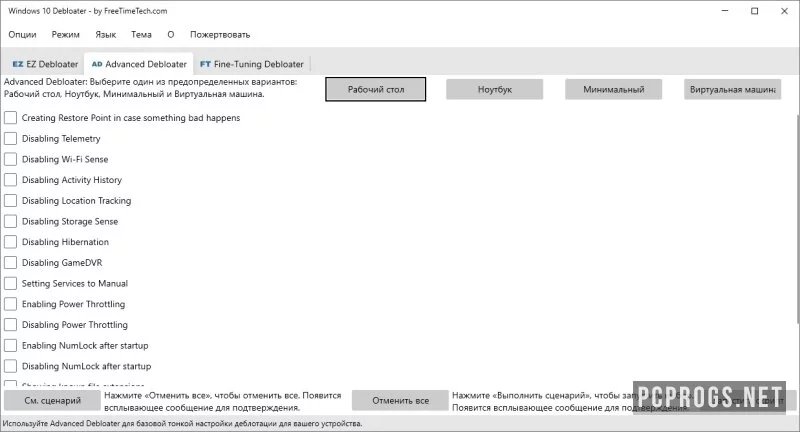Select the Ноутбук preset button

[494, 89]
